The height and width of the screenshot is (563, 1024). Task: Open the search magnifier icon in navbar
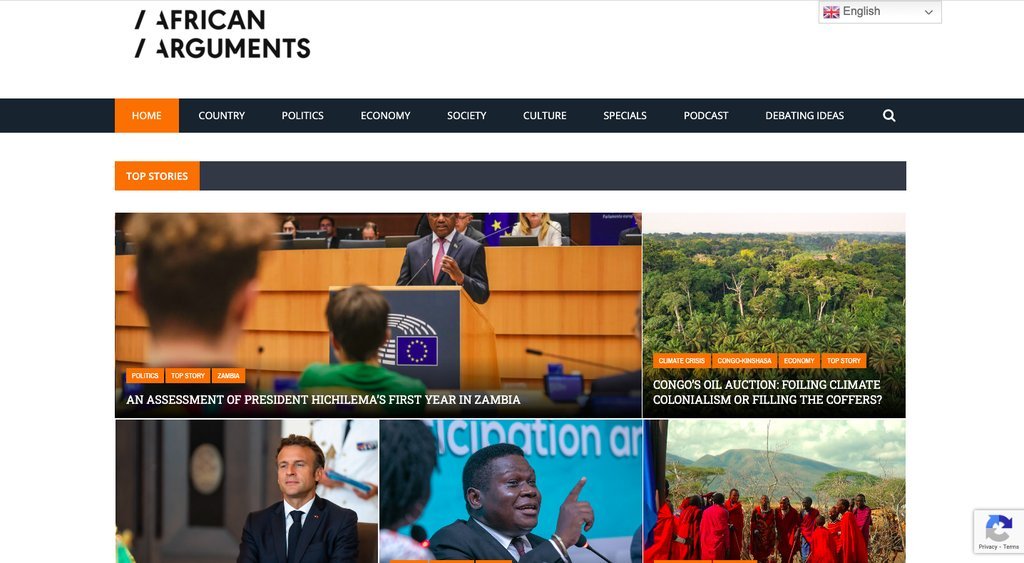[889, 116]
